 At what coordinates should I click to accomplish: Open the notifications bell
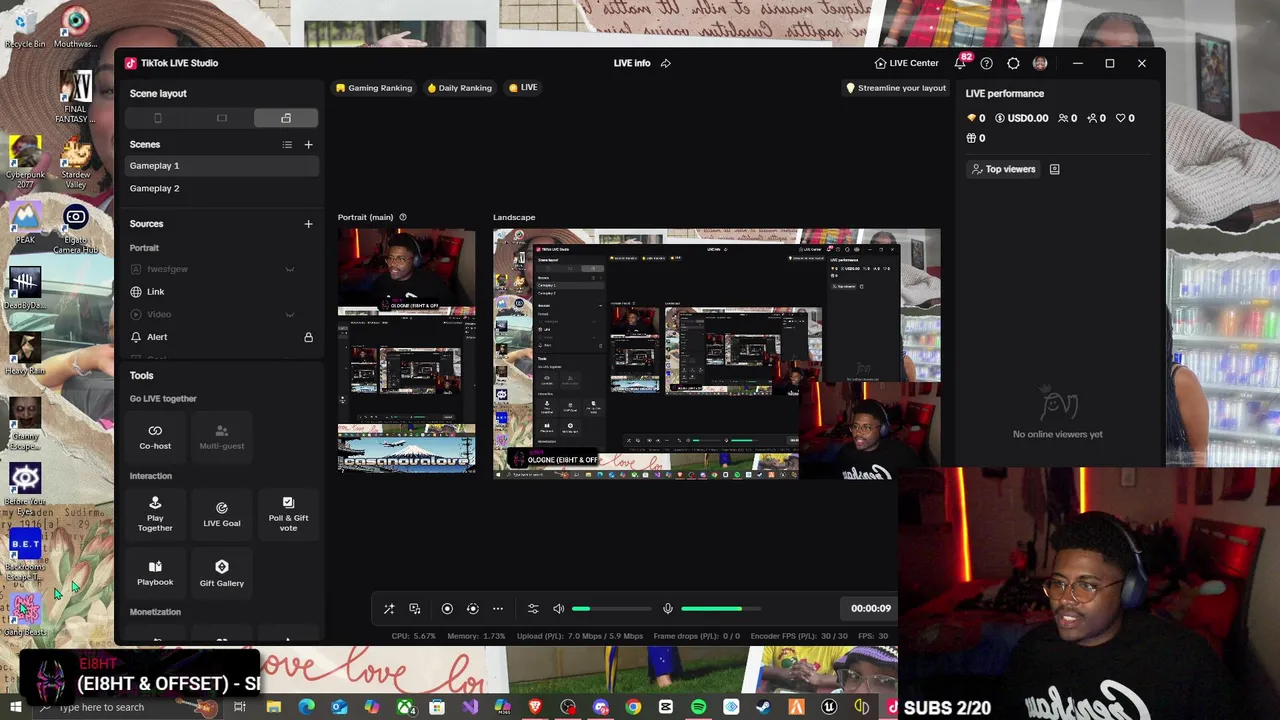click(960, 63)
